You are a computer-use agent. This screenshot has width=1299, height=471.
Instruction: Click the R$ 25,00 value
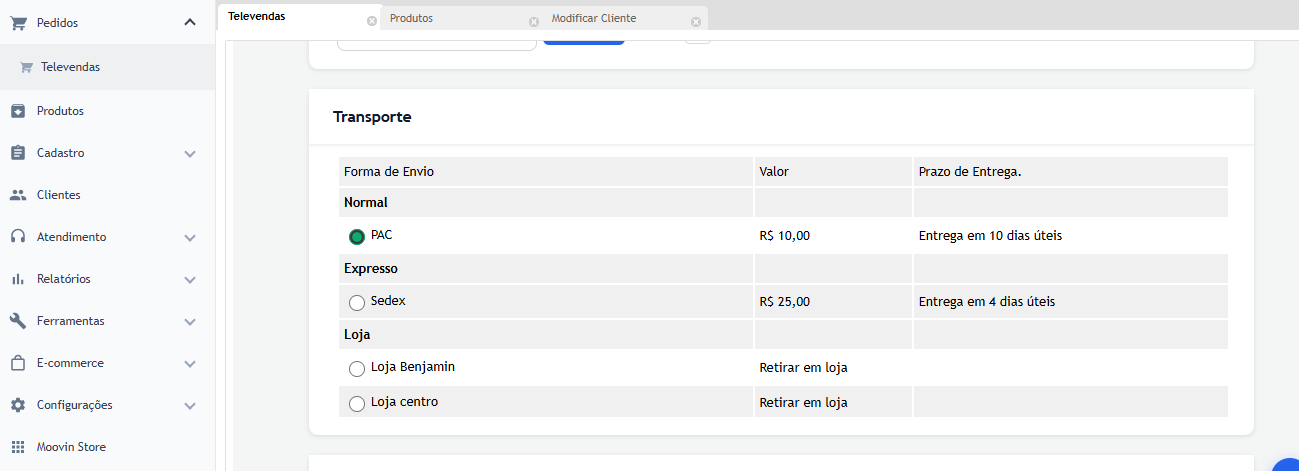click(785, 302)
